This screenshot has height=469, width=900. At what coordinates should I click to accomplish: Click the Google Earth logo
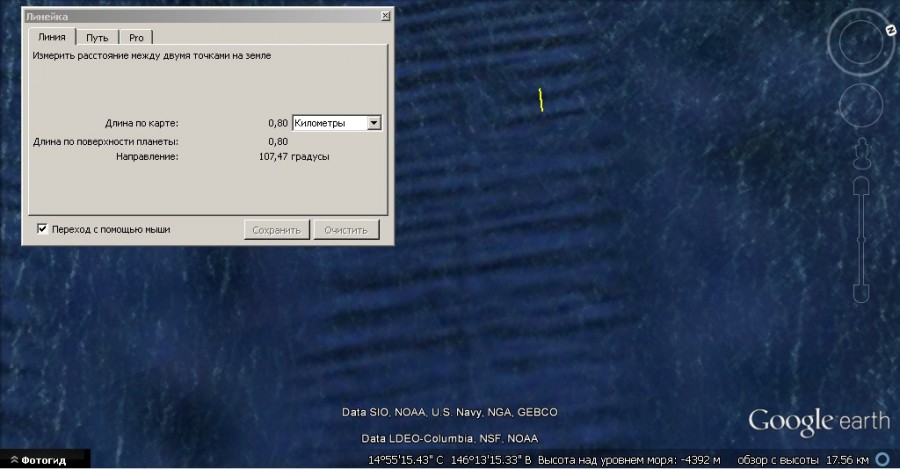pos(818,420)
